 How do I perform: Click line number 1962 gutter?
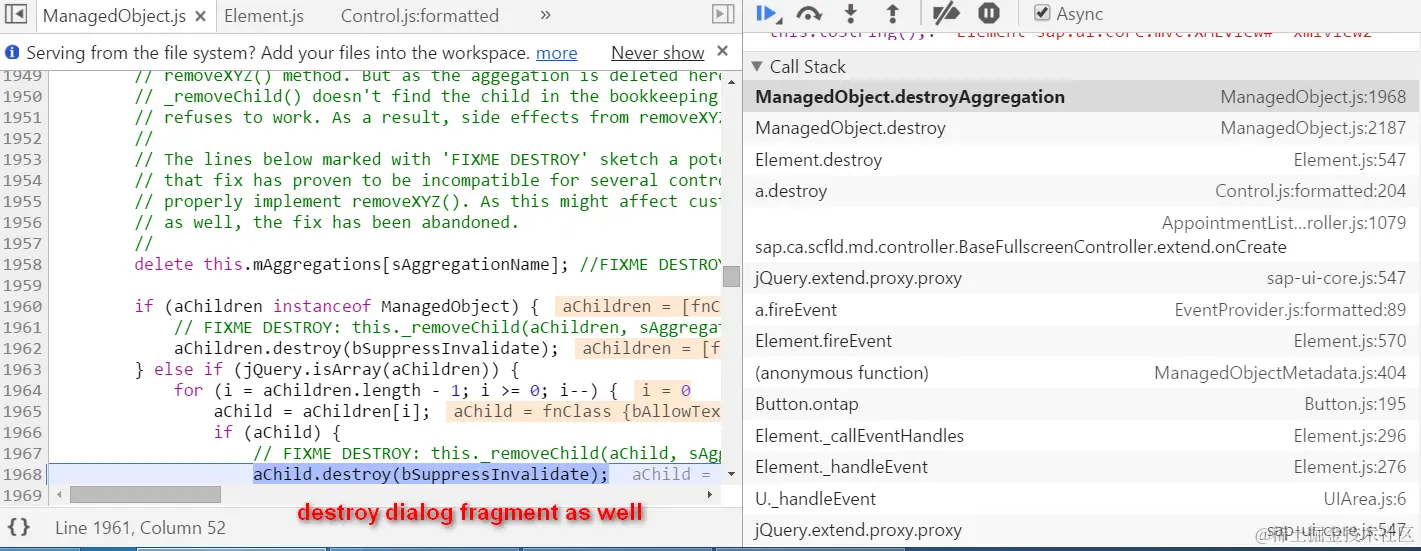pyautogui.click(x=23, y=348)
